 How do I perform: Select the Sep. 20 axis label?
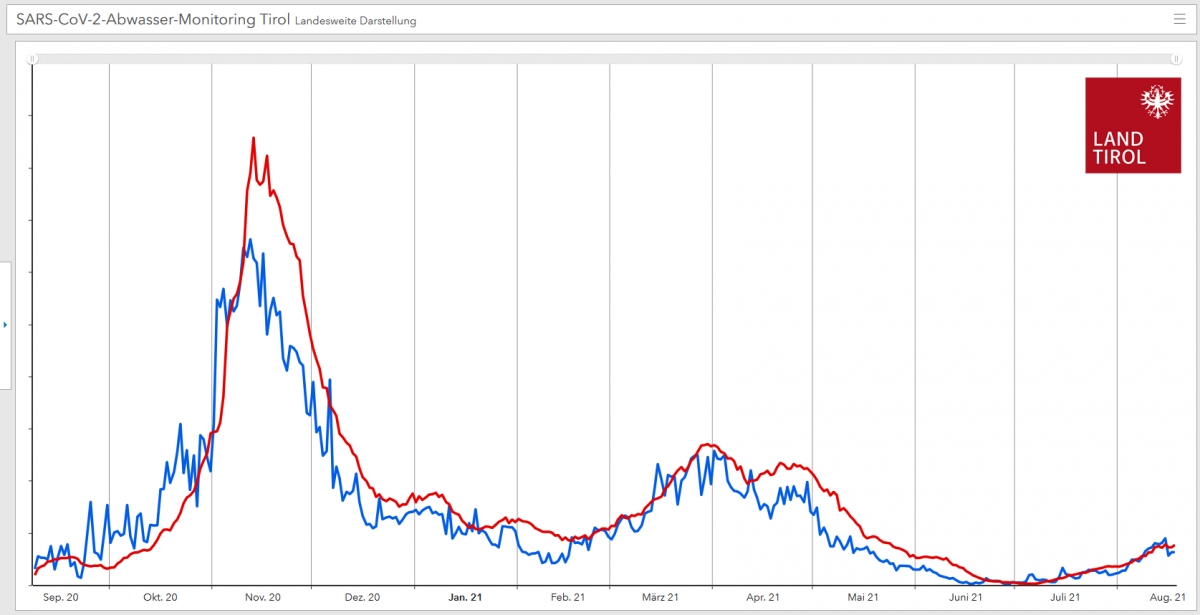[60, 597]
